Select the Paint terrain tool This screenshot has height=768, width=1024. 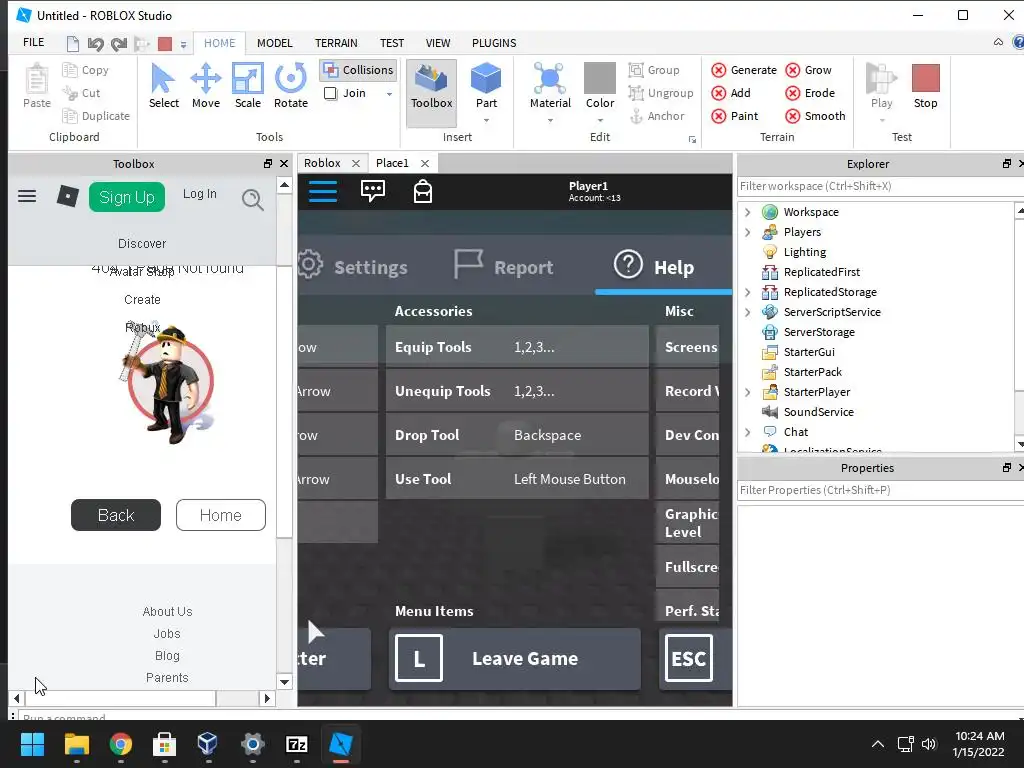[735, 116]
